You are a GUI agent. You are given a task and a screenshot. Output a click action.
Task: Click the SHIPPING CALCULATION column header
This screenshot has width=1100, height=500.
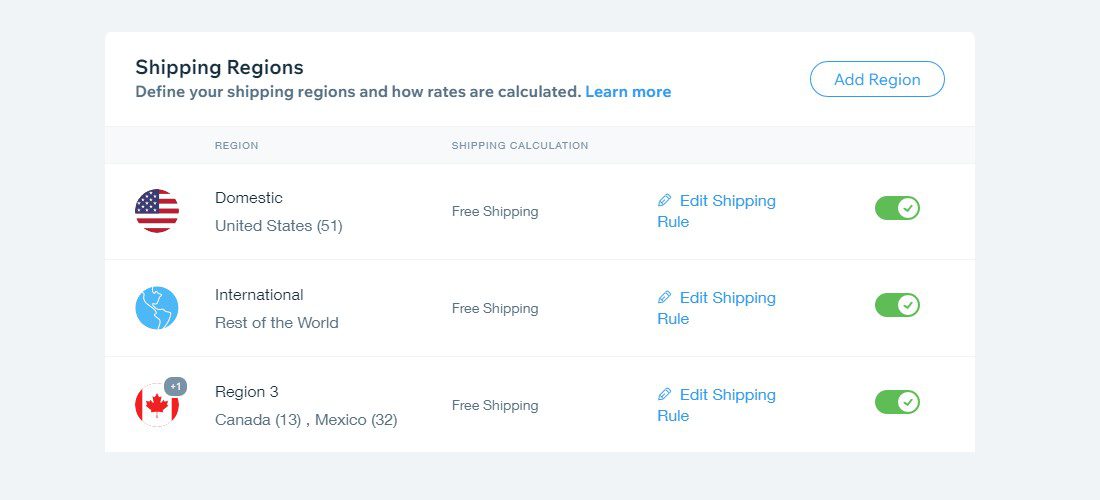coord(520,146)
